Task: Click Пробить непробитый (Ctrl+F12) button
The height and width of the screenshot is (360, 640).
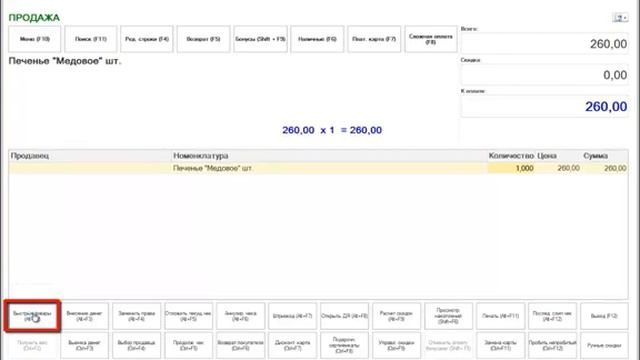Action: coord(552,345)
